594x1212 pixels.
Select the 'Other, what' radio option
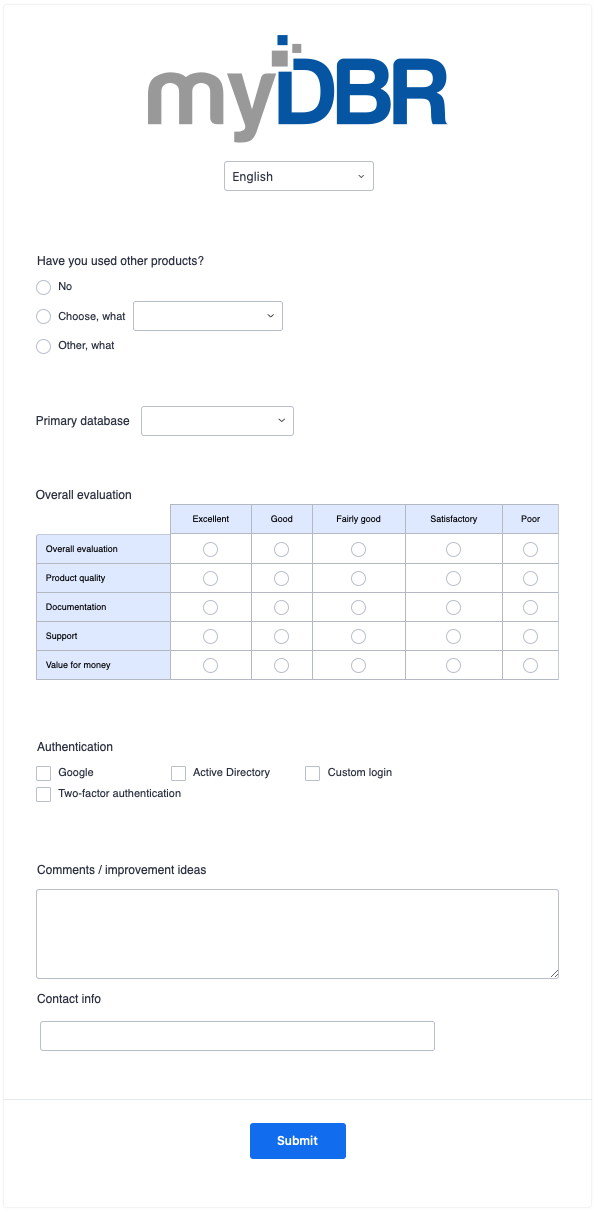click(x=43, y=346)
